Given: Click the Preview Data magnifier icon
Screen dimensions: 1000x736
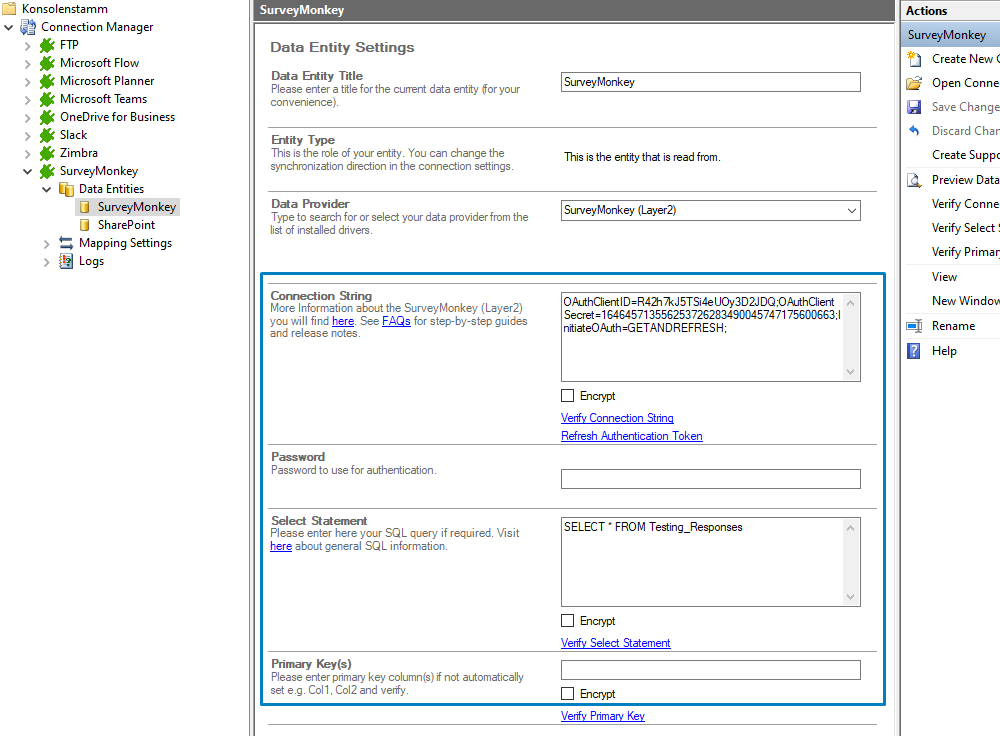Looking at the screenshot, I should (x=914, y=180).
